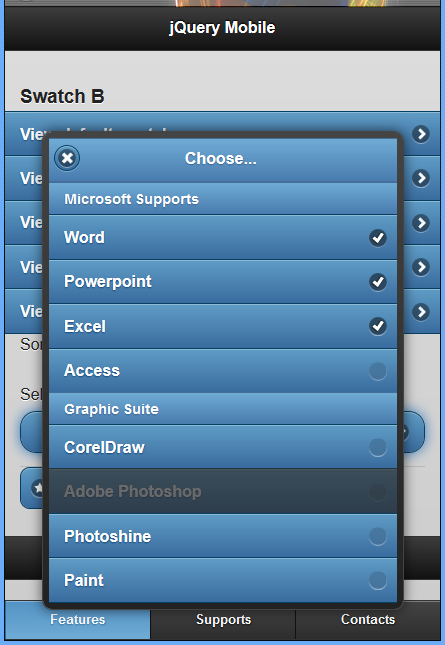Go to the Contacts tab
This screenshot has width=445, height=645.
(368, 619)
